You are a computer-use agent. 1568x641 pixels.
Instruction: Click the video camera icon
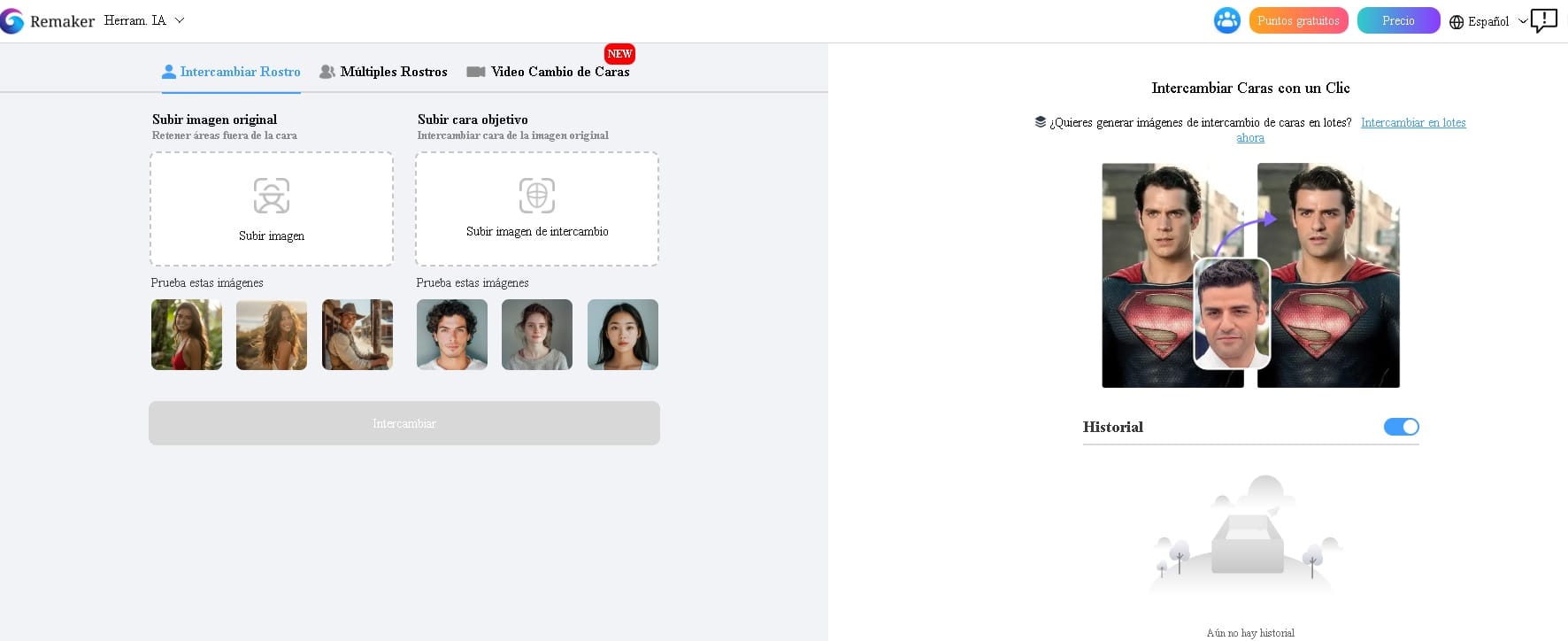click(476, 72)
